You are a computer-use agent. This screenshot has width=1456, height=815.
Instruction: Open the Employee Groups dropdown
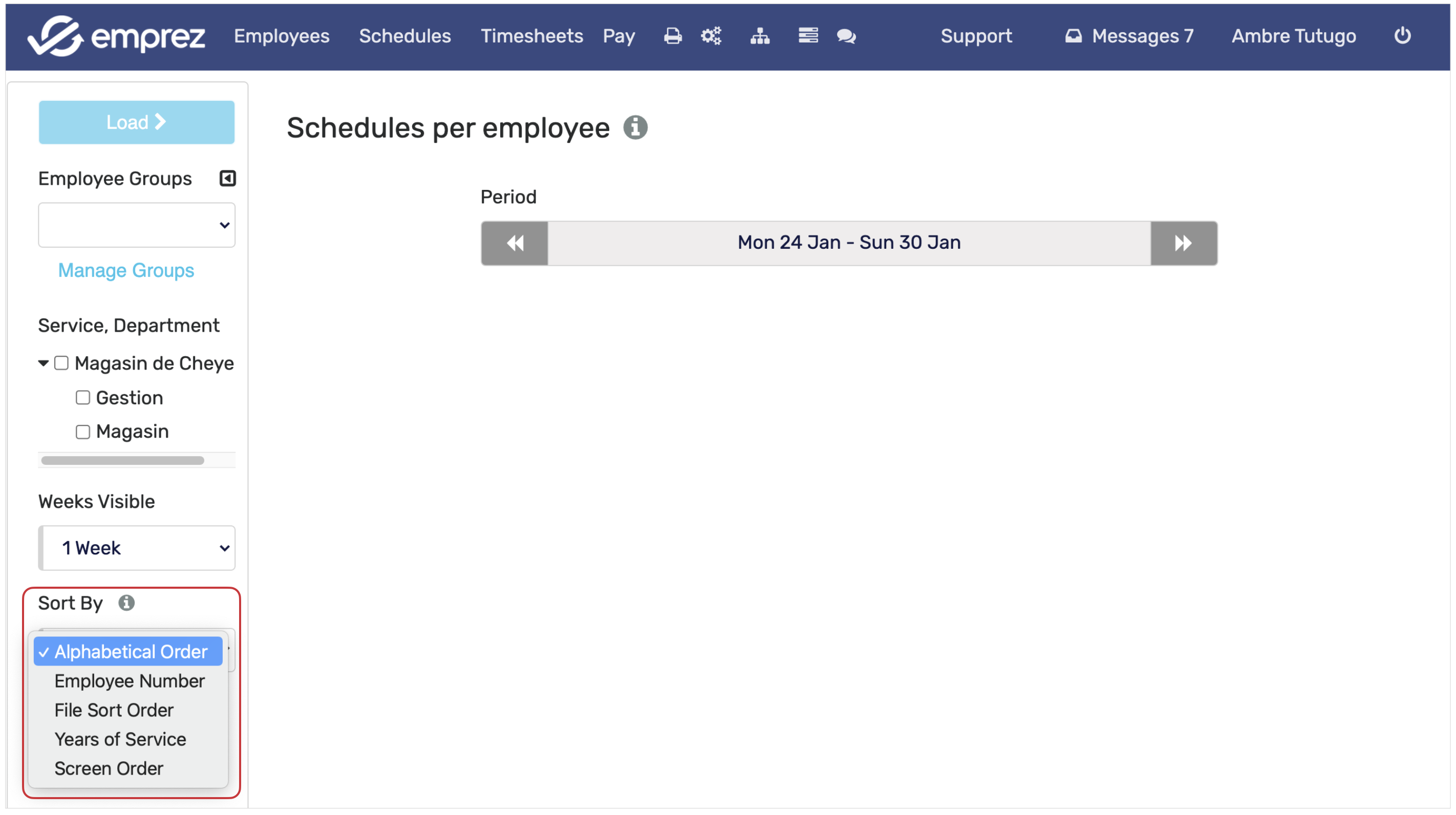click(x=136, y=225)
